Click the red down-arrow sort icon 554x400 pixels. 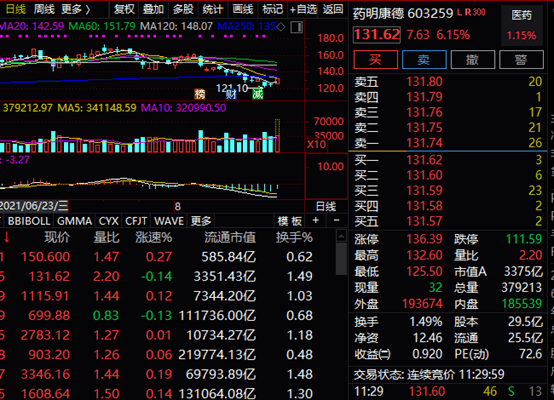coord(6,237)
